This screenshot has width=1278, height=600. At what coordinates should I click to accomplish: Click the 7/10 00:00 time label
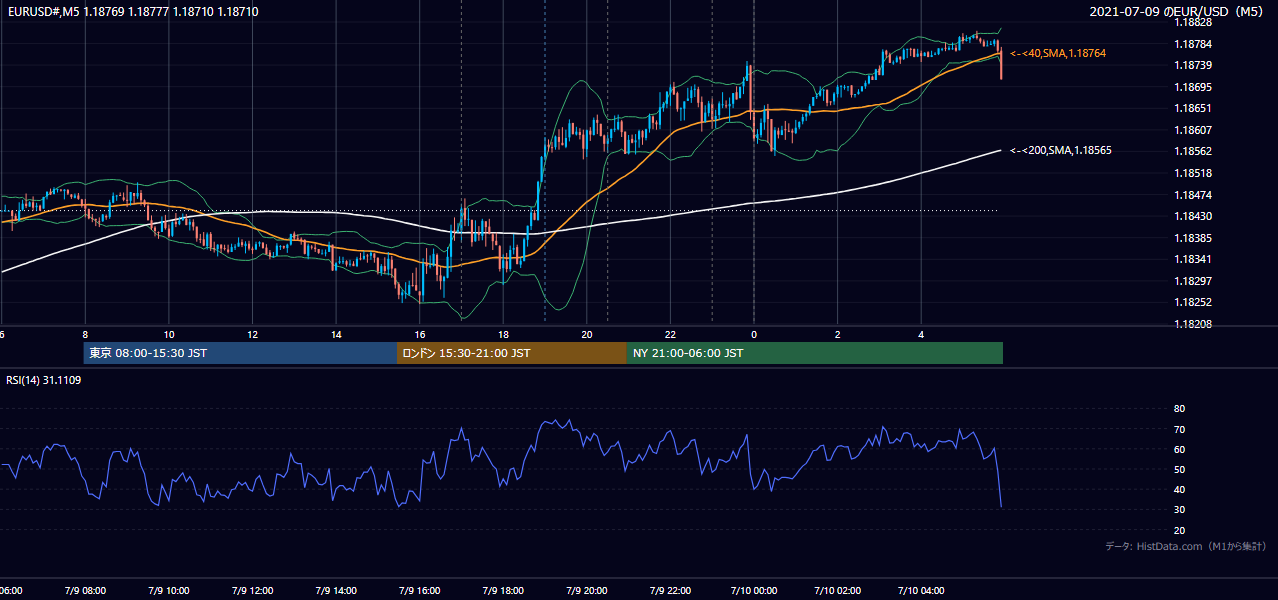pos(754,590)
